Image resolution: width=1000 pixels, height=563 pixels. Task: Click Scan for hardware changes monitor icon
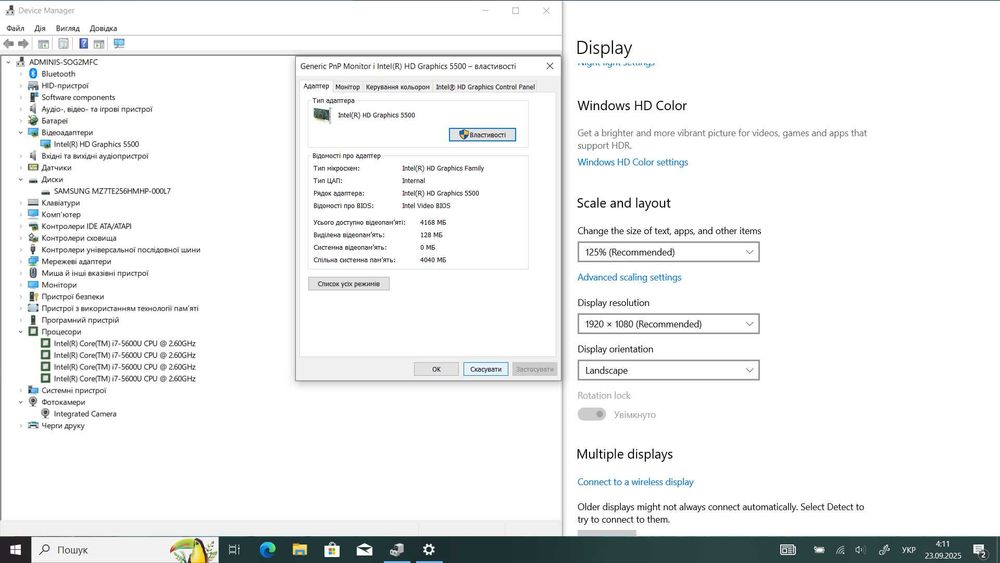click(119, 43)
